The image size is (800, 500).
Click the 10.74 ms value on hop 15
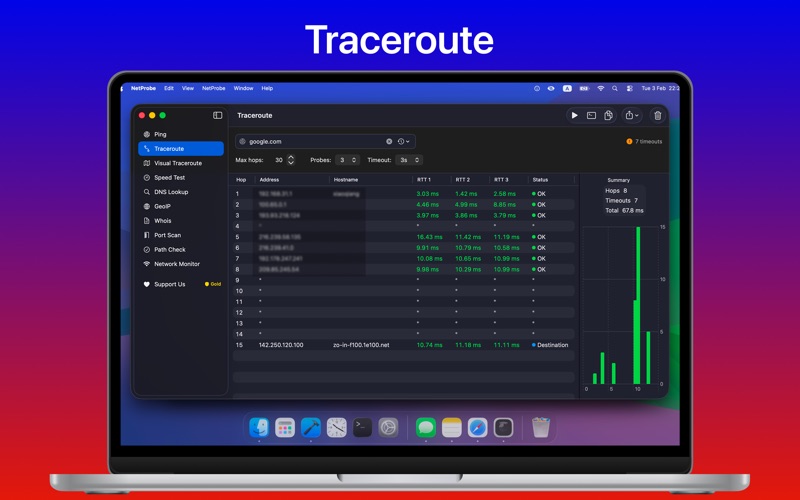430,345
